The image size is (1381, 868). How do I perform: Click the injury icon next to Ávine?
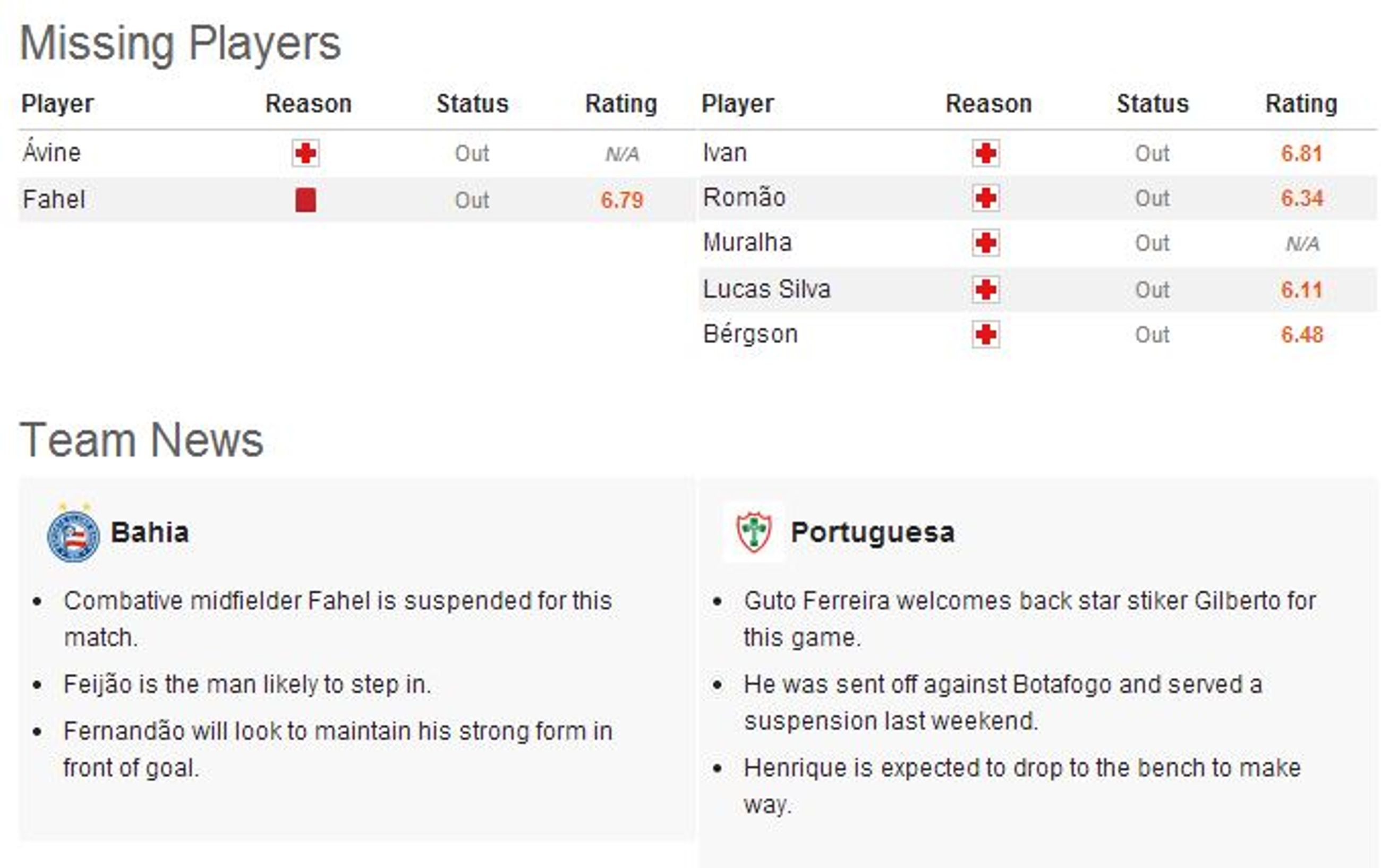pyautogui.click(x=305, y=153)
